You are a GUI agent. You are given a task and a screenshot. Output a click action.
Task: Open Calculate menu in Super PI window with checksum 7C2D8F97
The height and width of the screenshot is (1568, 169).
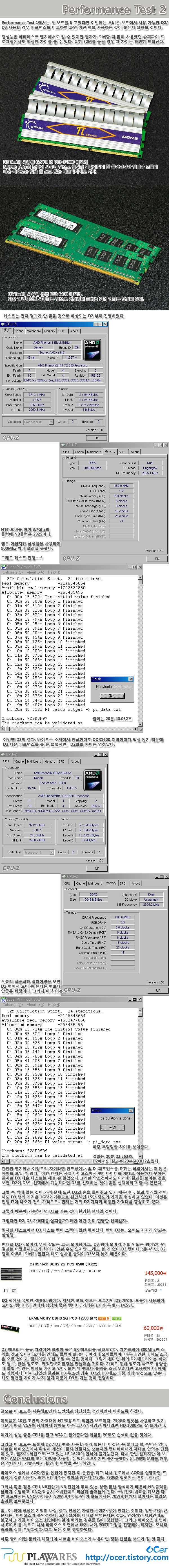point(12,573)
